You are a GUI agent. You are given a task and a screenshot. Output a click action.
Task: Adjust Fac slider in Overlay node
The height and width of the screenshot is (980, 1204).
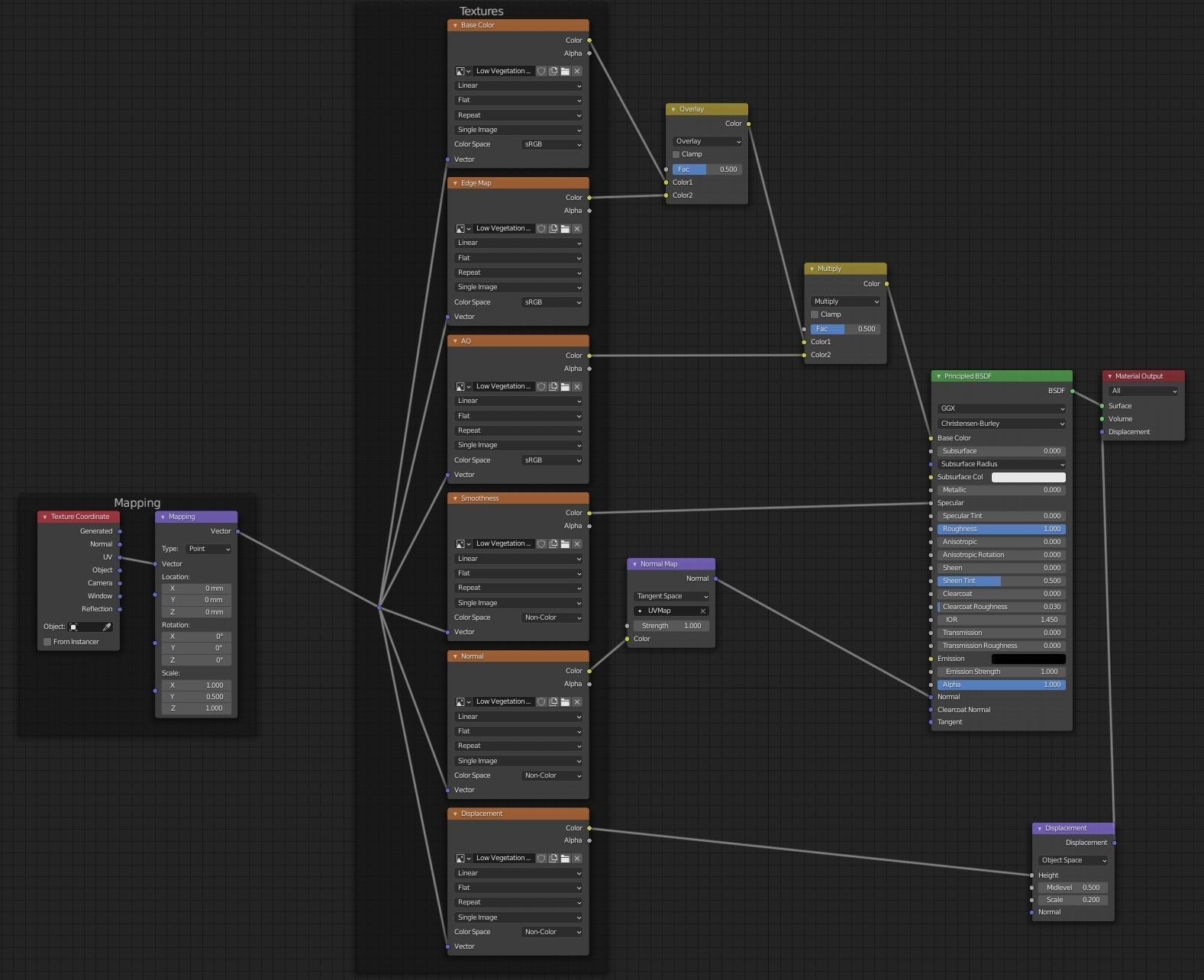pyautogui.click(x=706, y=169)
